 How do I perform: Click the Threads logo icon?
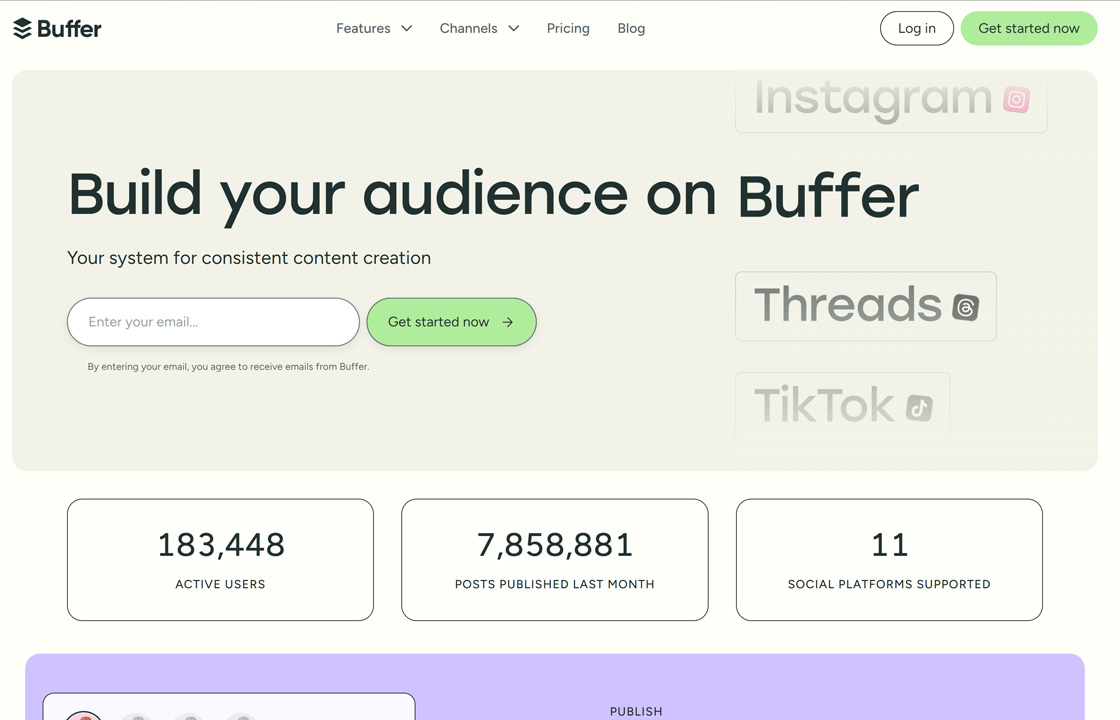pyautogui.click(x=965, y=308)
